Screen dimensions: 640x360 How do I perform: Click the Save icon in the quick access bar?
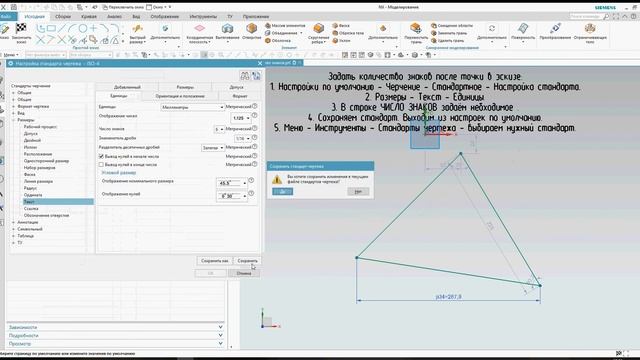pos(14,7)
